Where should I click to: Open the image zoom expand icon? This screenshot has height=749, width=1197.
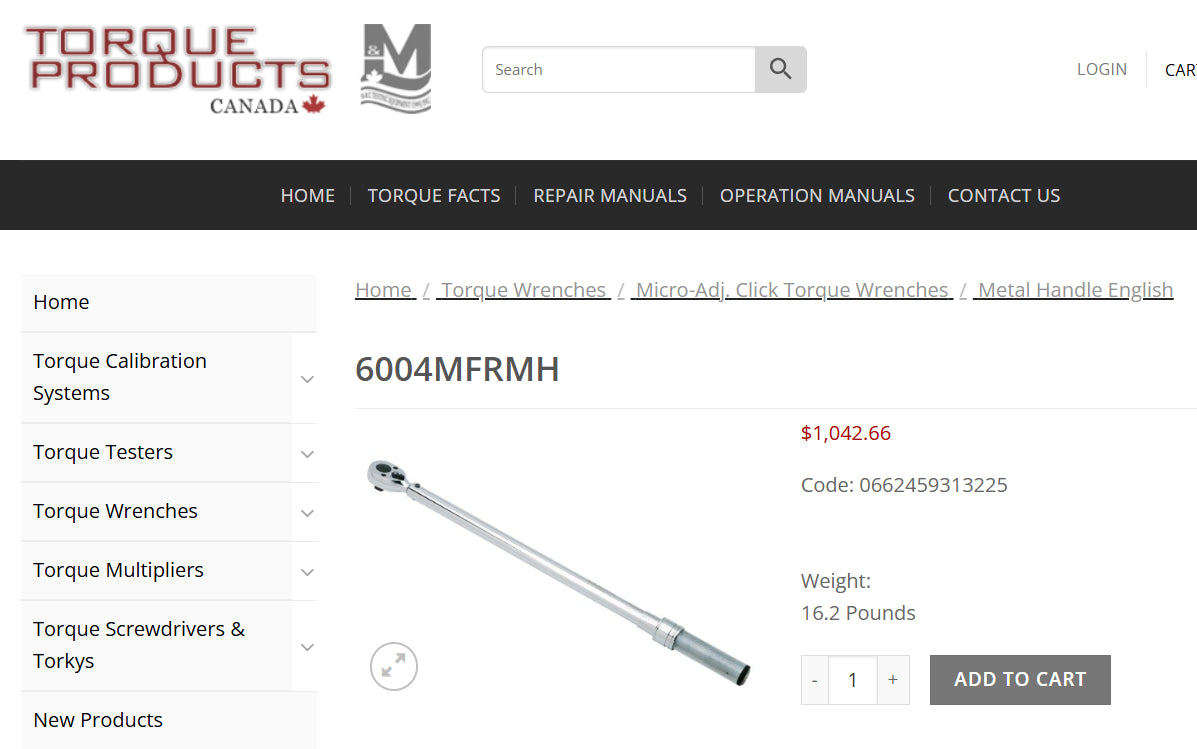pyautogui.click(x=394, y=667)
